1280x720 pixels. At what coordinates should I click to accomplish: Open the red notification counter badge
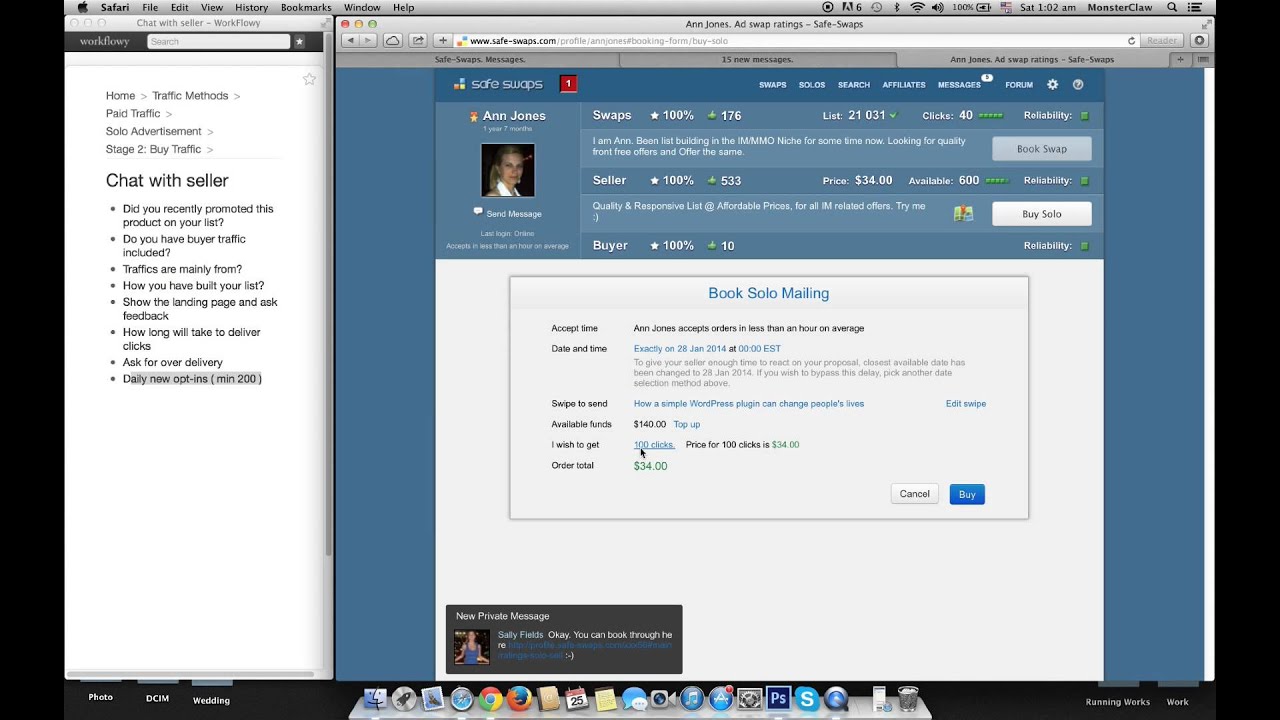568,84
